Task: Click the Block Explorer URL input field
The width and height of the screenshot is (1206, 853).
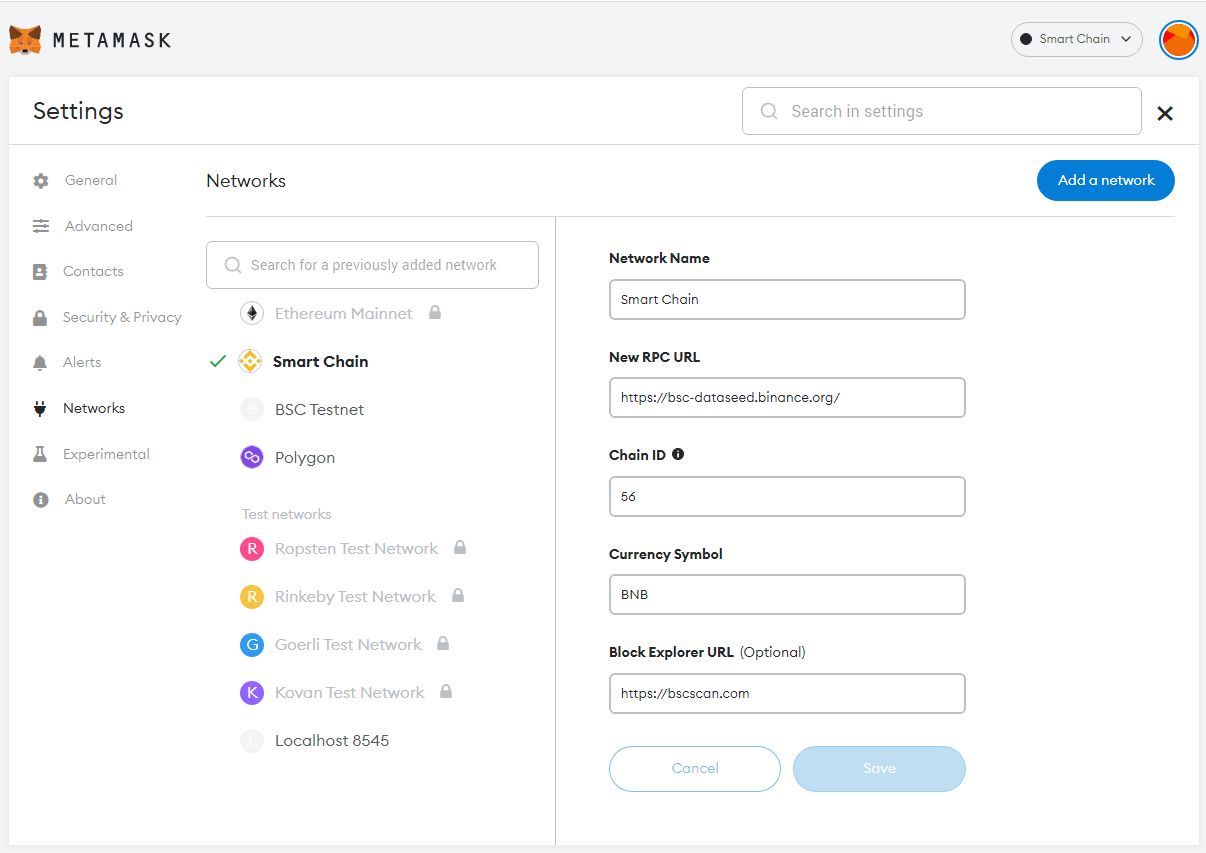Action: tap(787, 693)
